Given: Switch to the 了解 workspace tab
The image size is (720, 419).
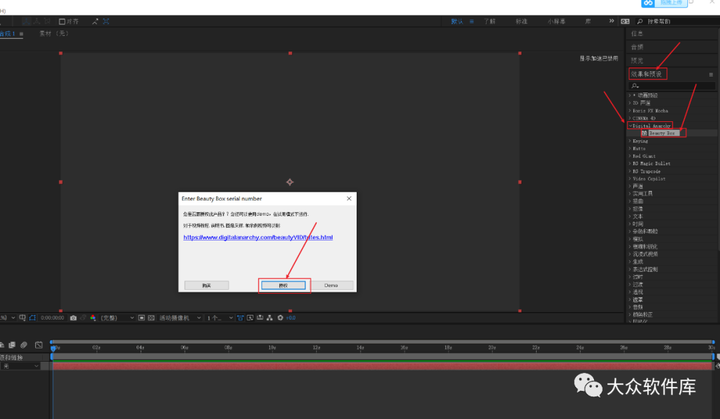Looking at the screenshot, I should point(489,22).
